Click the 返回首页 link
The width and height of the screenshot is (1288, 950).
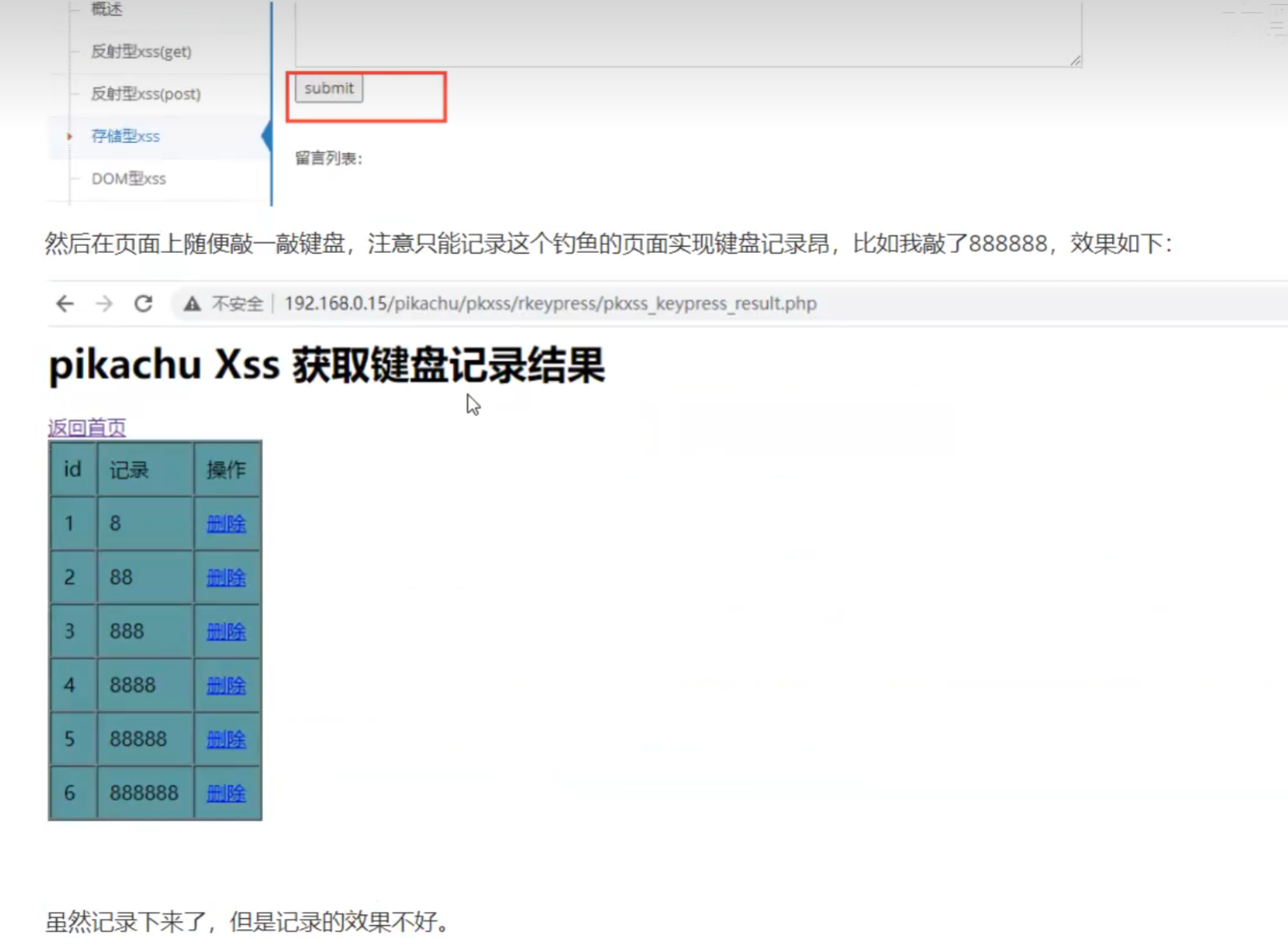coord(87,428)
